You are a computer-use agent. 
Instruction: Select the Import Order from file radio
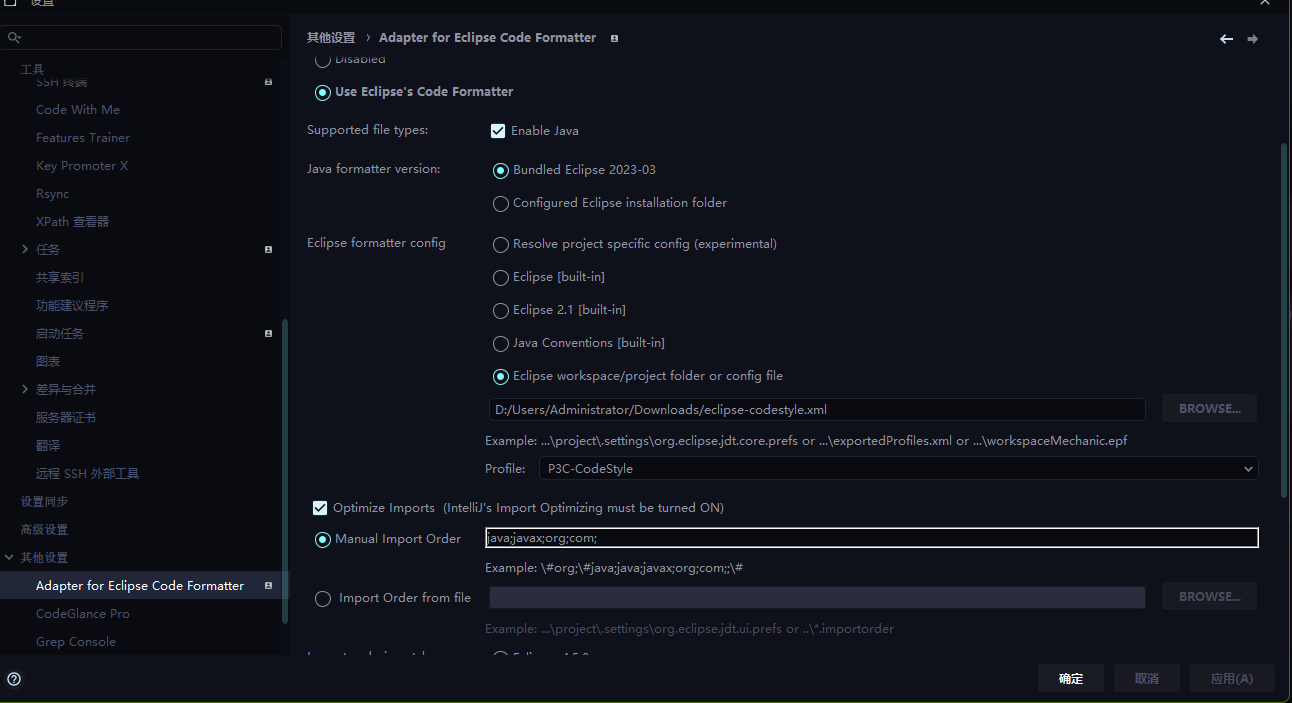tap(322, 598)
